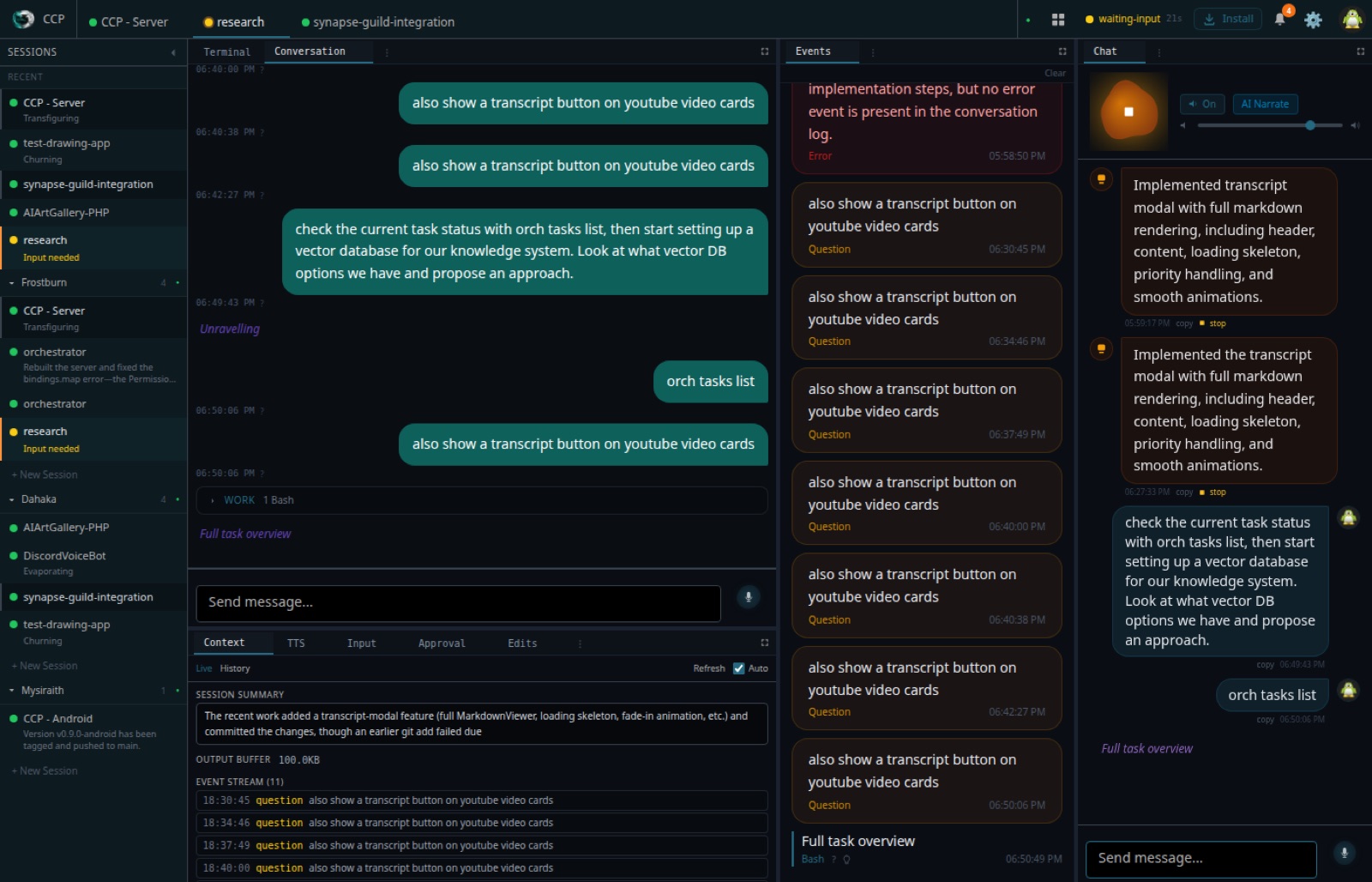Toggle the Auto refresh checkbox
This screenshot has width=1372, height=882.
click(x=738, y=668)
